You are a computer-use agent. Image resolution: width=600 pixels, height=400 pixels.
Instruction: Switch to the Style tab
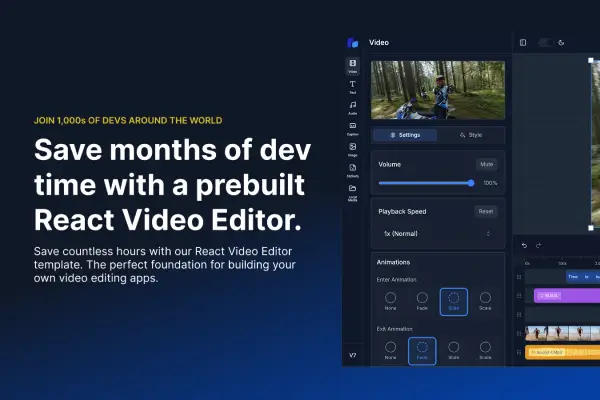pyautogui.click(x=471, y=135)
